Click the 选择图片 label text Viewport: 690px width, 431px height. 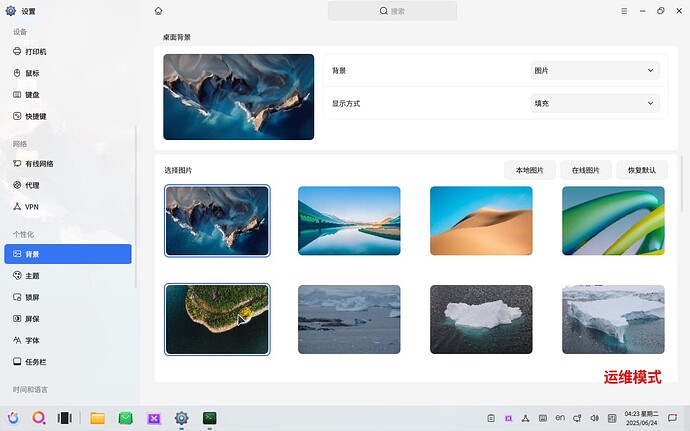pyautogui.click(x=178, y=170)
